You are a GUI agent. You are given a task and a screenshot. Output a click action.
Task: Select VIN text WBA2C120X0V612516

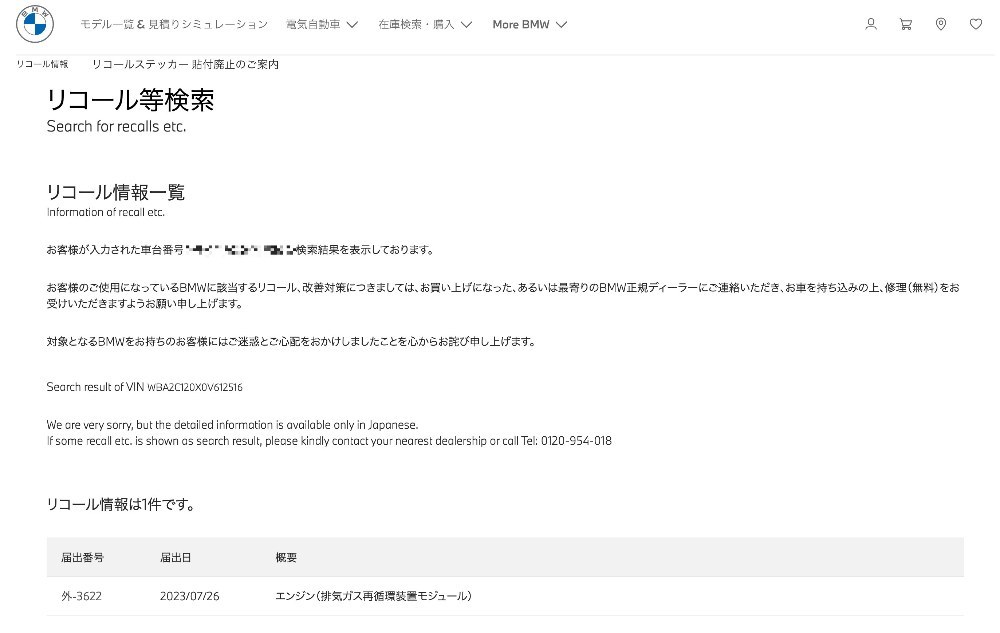pos(195,387)
